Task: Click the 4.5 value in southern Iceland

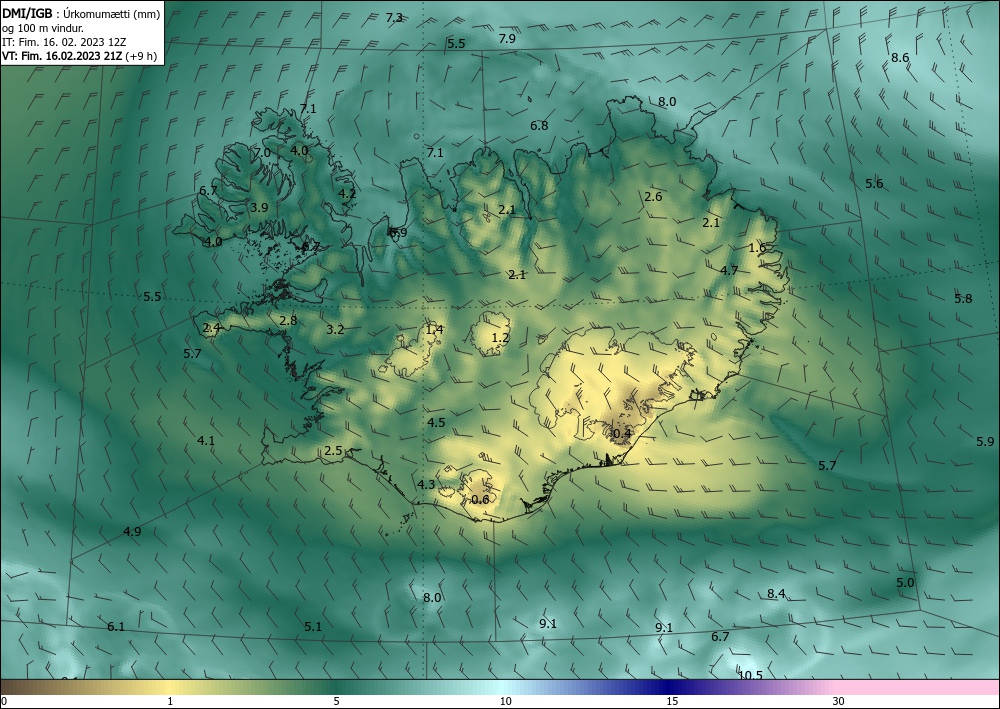Action: 436,422
